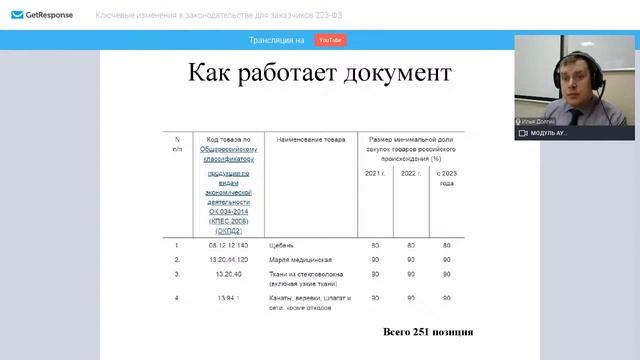Image resolution: width=640 pixels, height=360 pixels.
Task: Select the 'Марля медицинская' cell
Action: click(x=300, y=260)
